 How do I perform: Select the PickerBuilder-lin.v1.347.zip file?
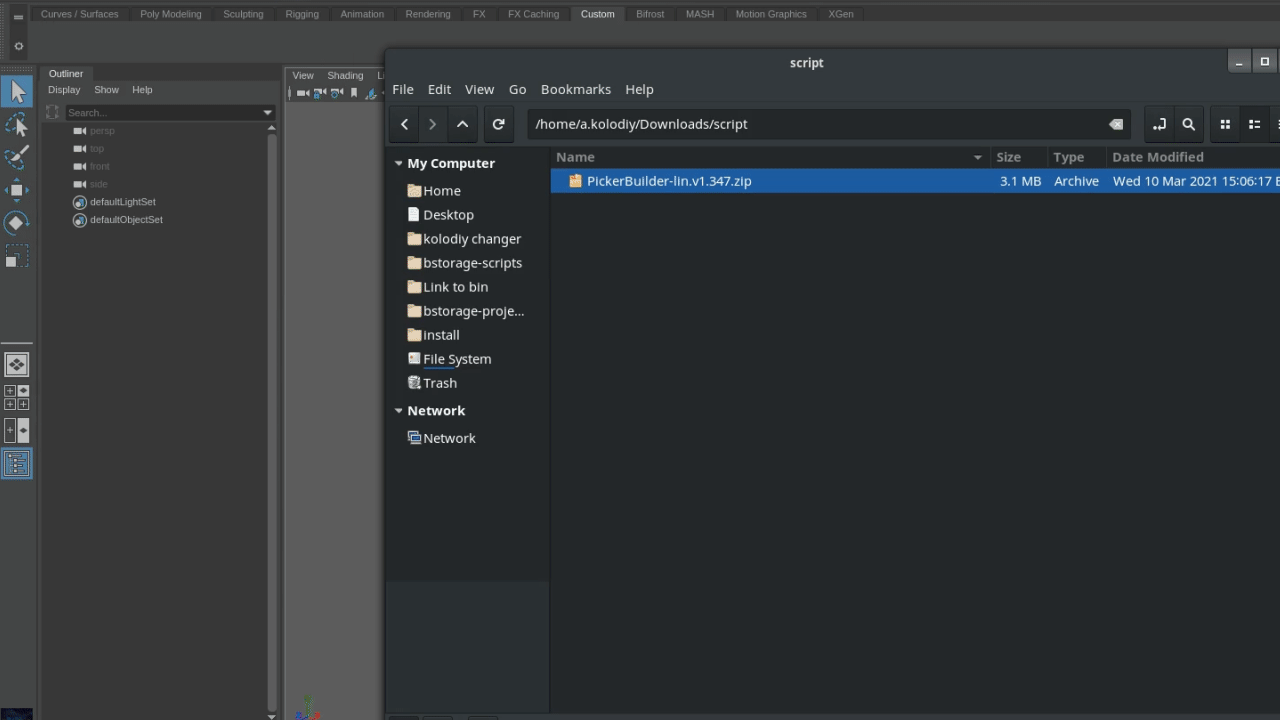668,181
